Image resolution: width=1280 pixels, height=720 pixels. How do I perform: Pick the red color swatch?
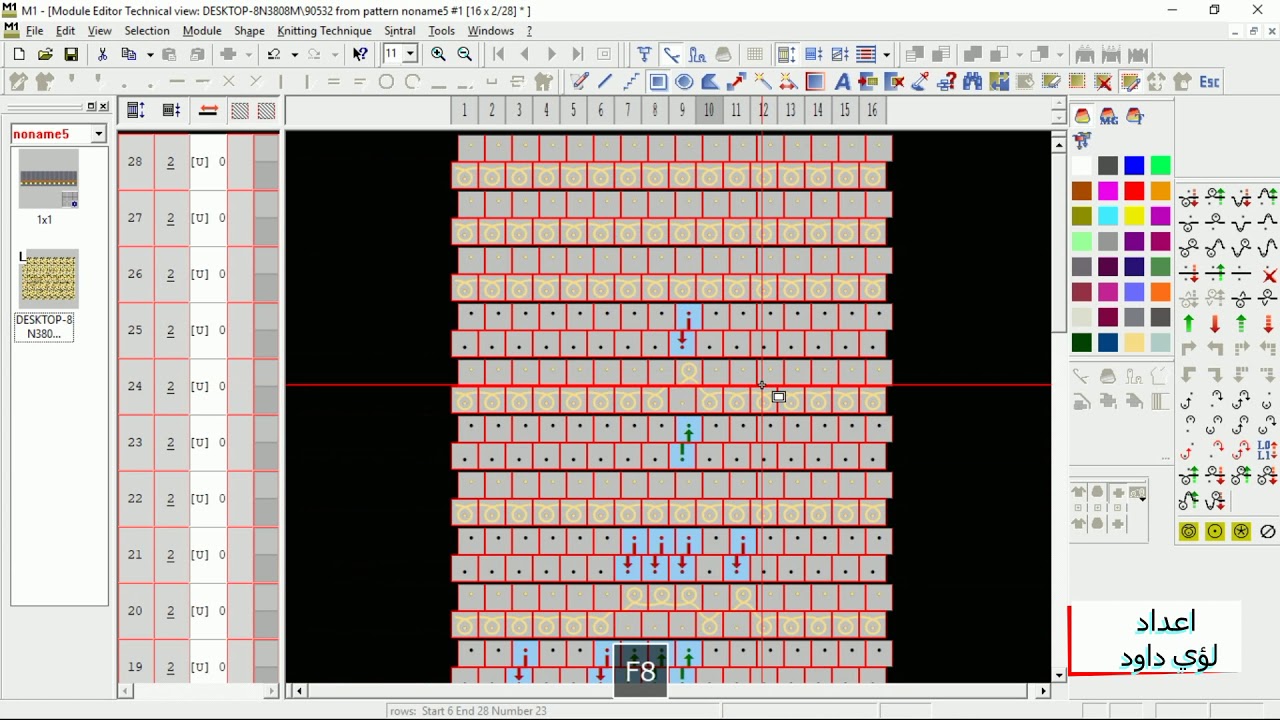(1134, 191)
